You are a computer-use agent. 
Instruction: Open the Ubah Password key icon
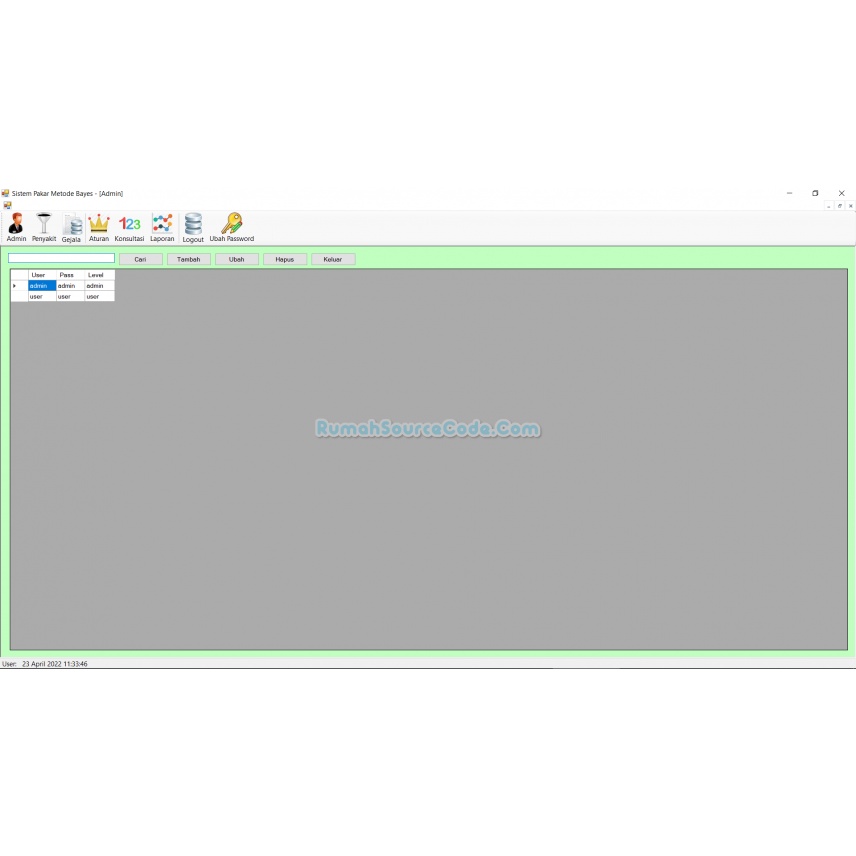coord(231,227)
